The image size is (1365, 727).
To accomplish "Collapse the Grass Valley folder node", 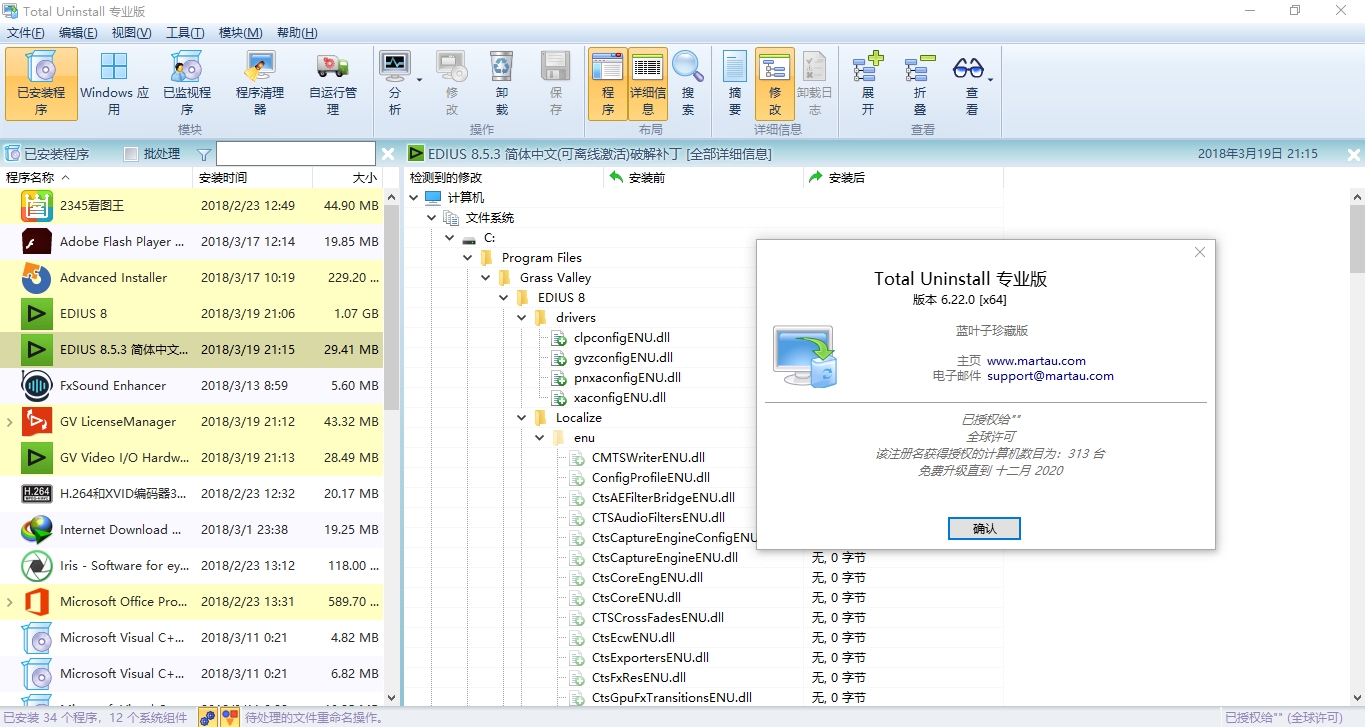I will (486, 278).
